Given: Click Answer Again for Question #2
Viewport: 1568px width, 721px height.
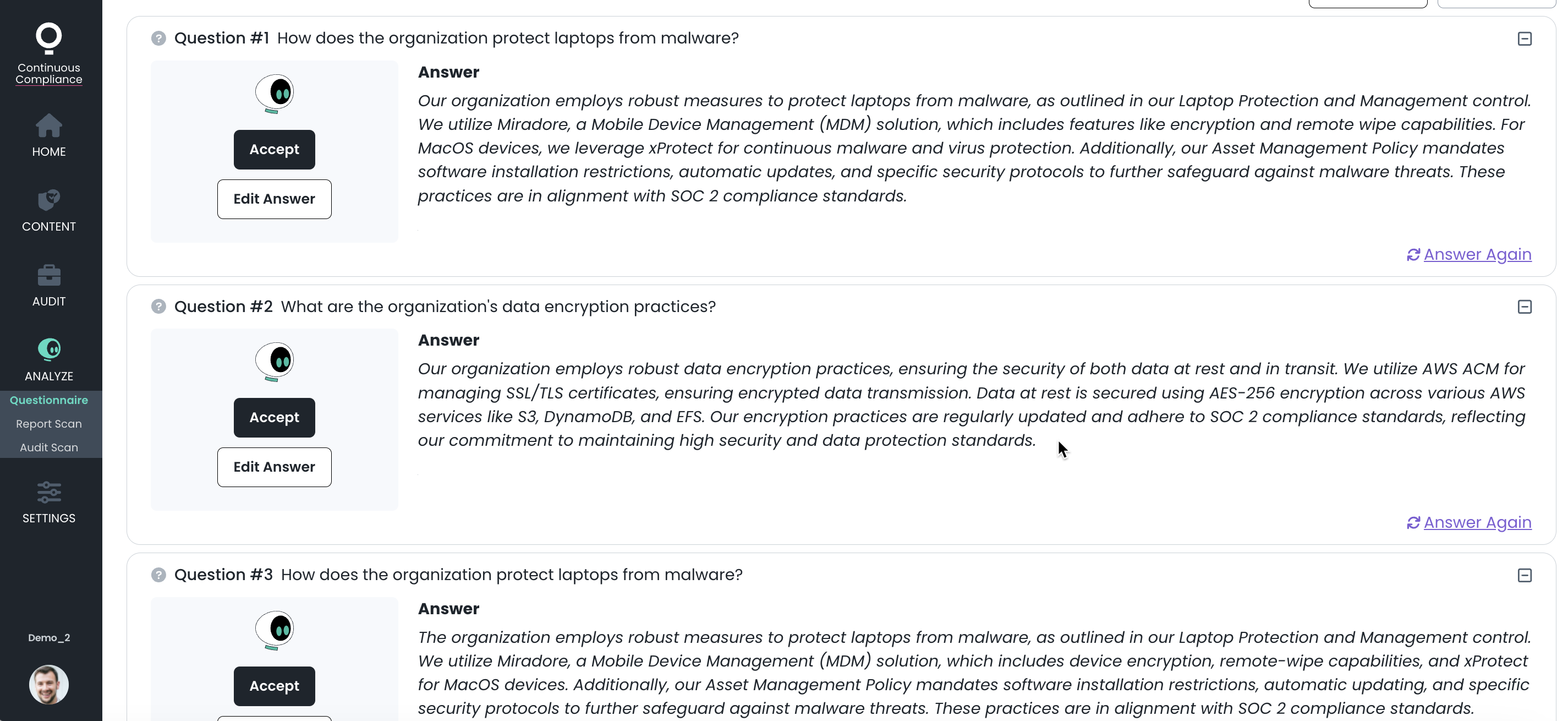Looking at the screenshot, I should coord(1469,522).
